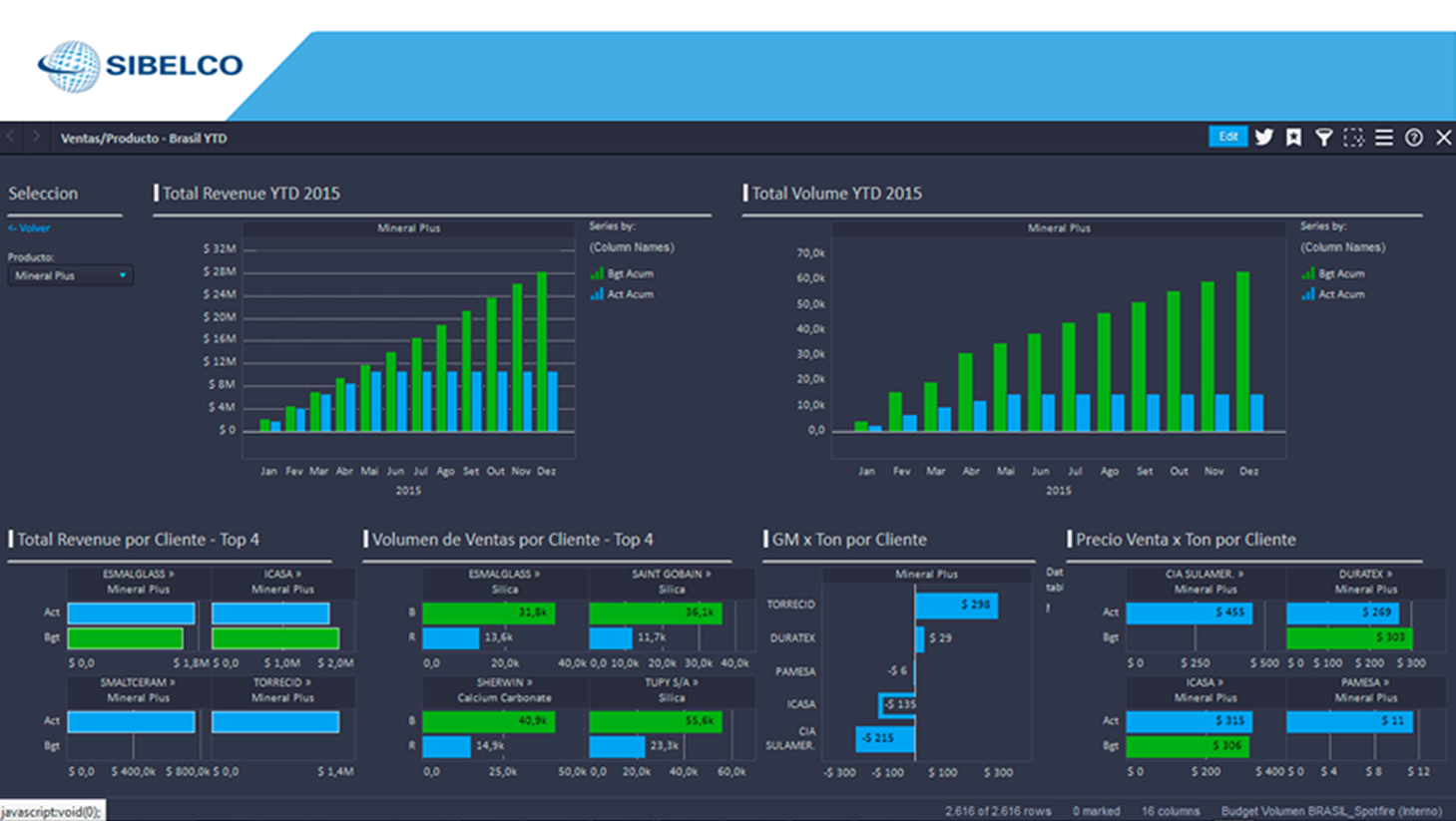Expand Series by Column Names selector in revenue chart
This screenshot has width=1456, height=821.
[632, 247]
